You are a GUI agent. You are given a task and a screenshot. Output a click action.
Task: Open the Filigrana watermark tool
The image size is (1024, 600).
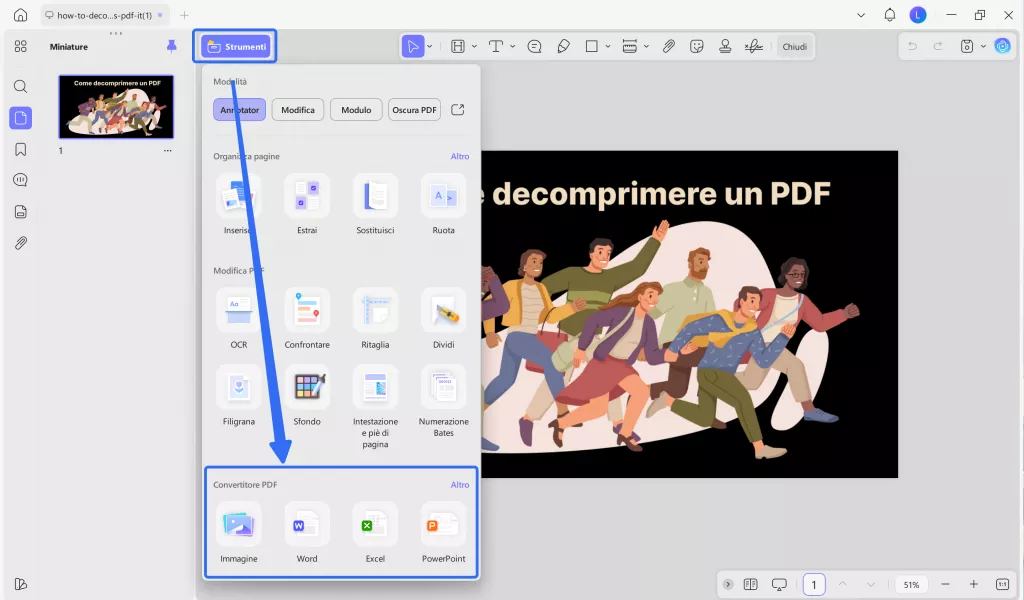(238, 396)
